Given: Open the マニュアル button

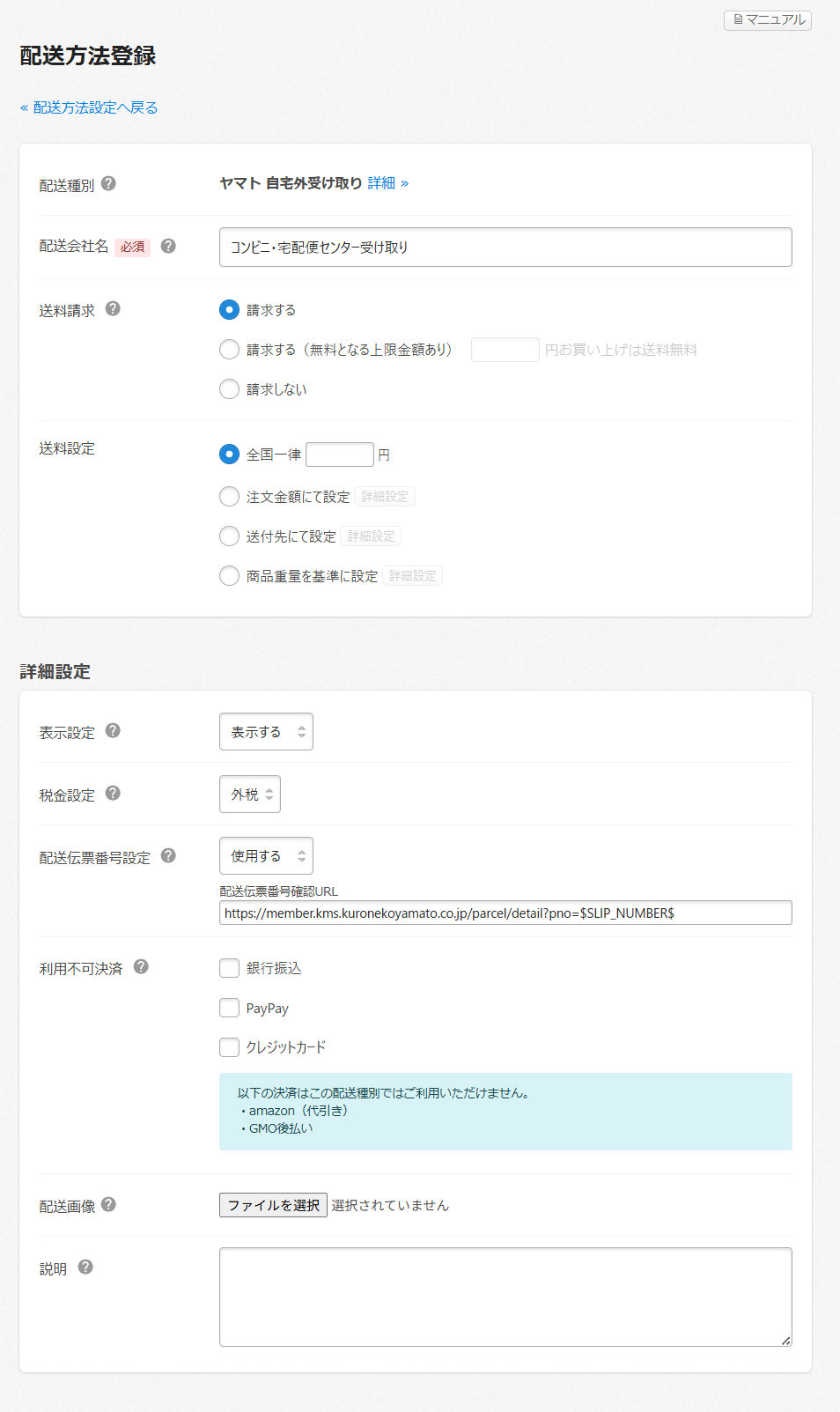Looking at the screenshot, I should click(768, 19).
